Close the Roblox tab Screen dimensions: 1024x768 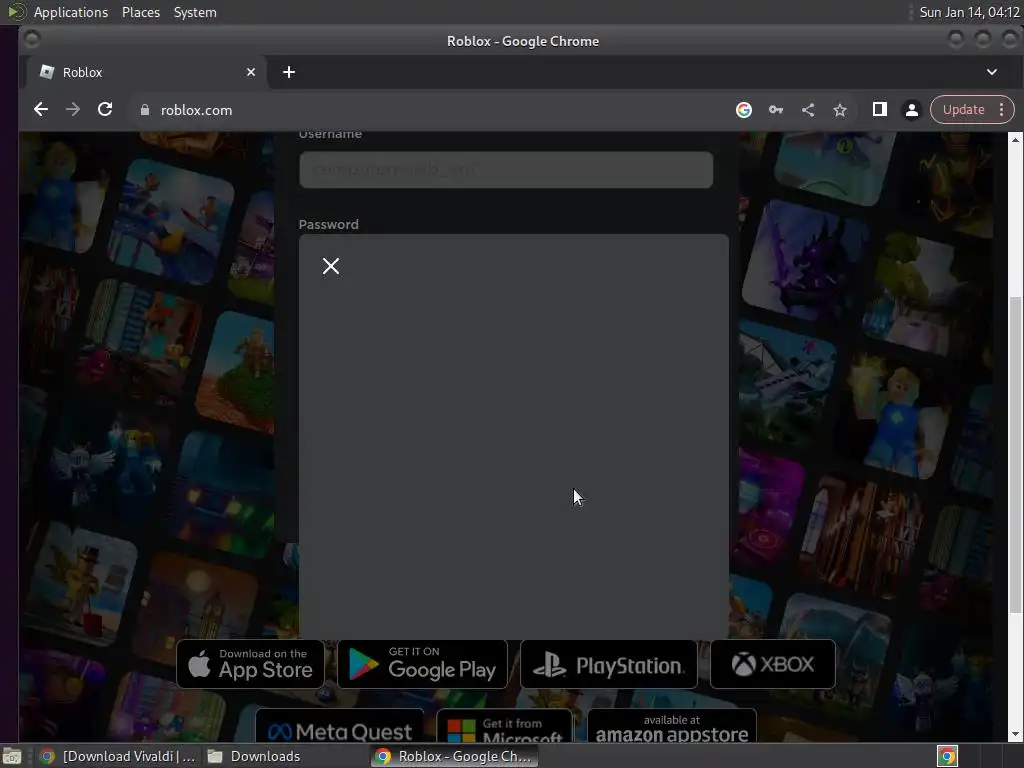251,72
